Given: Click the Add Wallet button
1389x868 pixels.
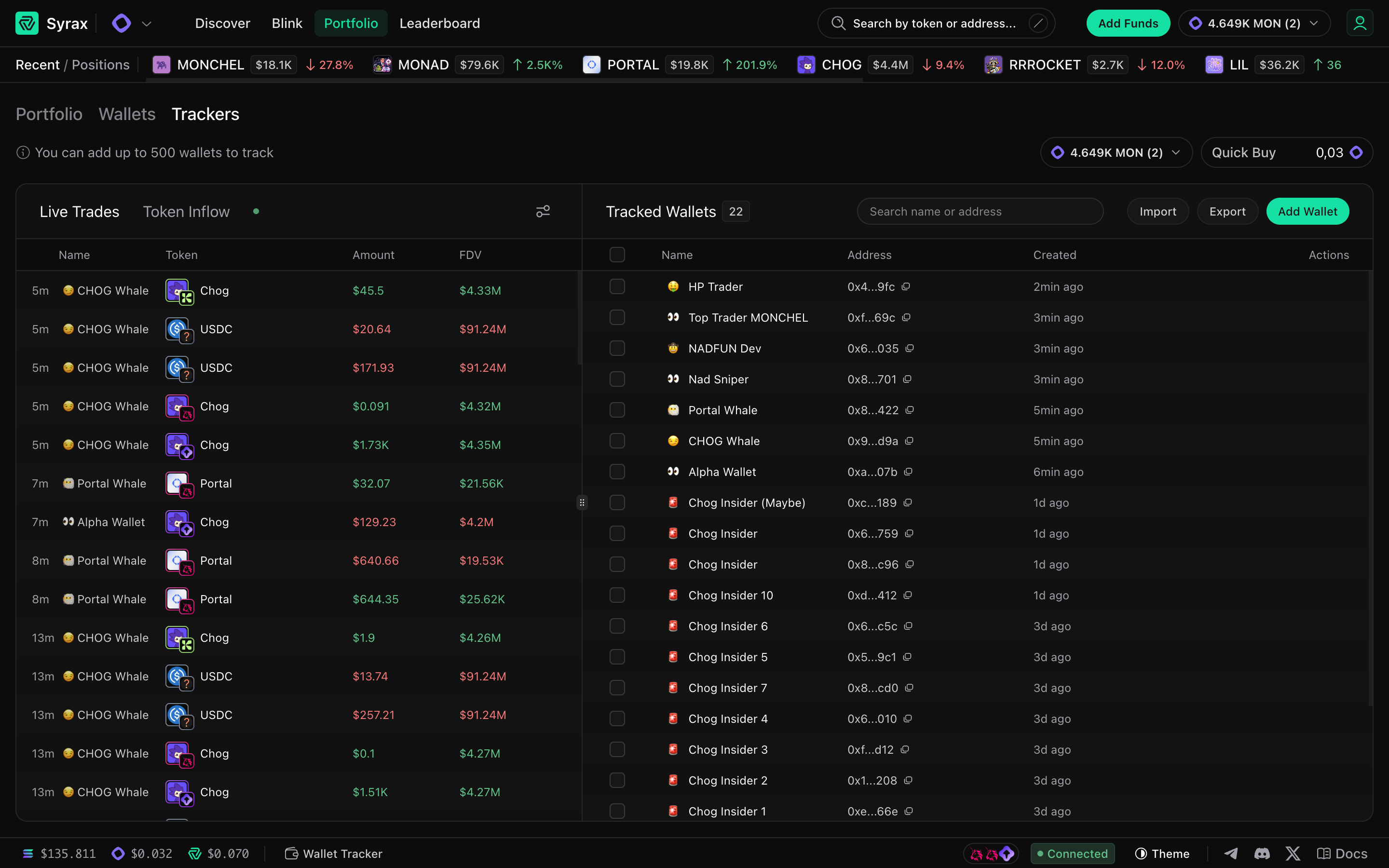Looking at the screenshot, I should tap(1307, 212).
